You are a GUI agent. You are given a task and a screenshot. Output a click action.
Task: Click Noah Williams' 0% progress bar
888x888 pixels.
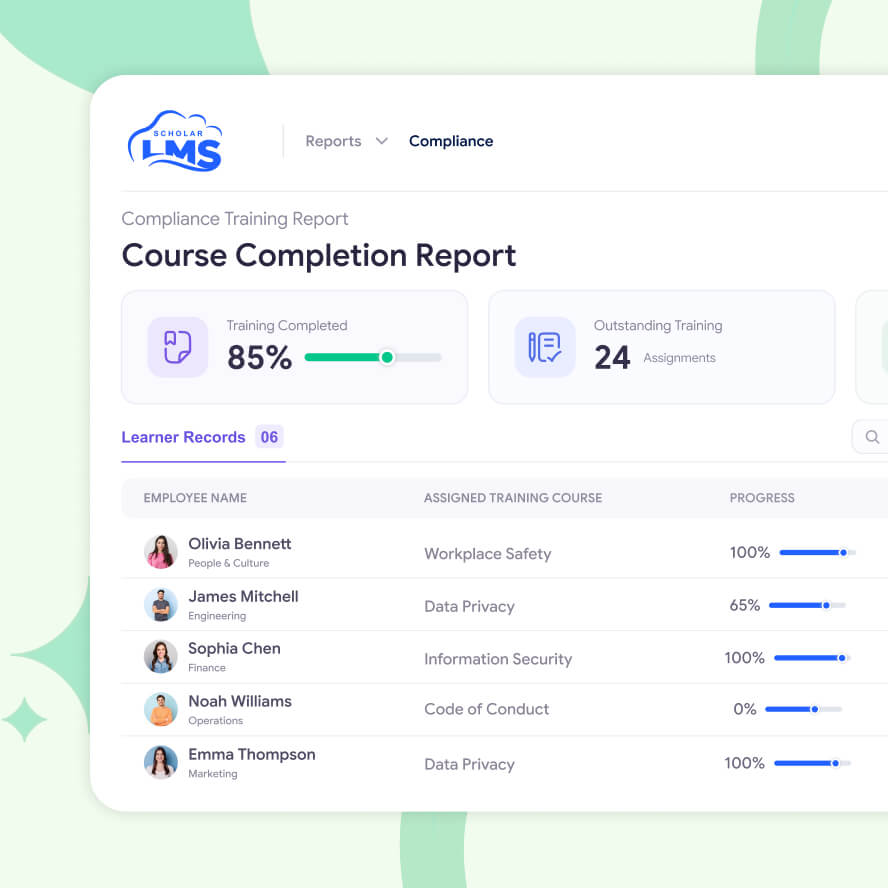(x=803, y=709)
